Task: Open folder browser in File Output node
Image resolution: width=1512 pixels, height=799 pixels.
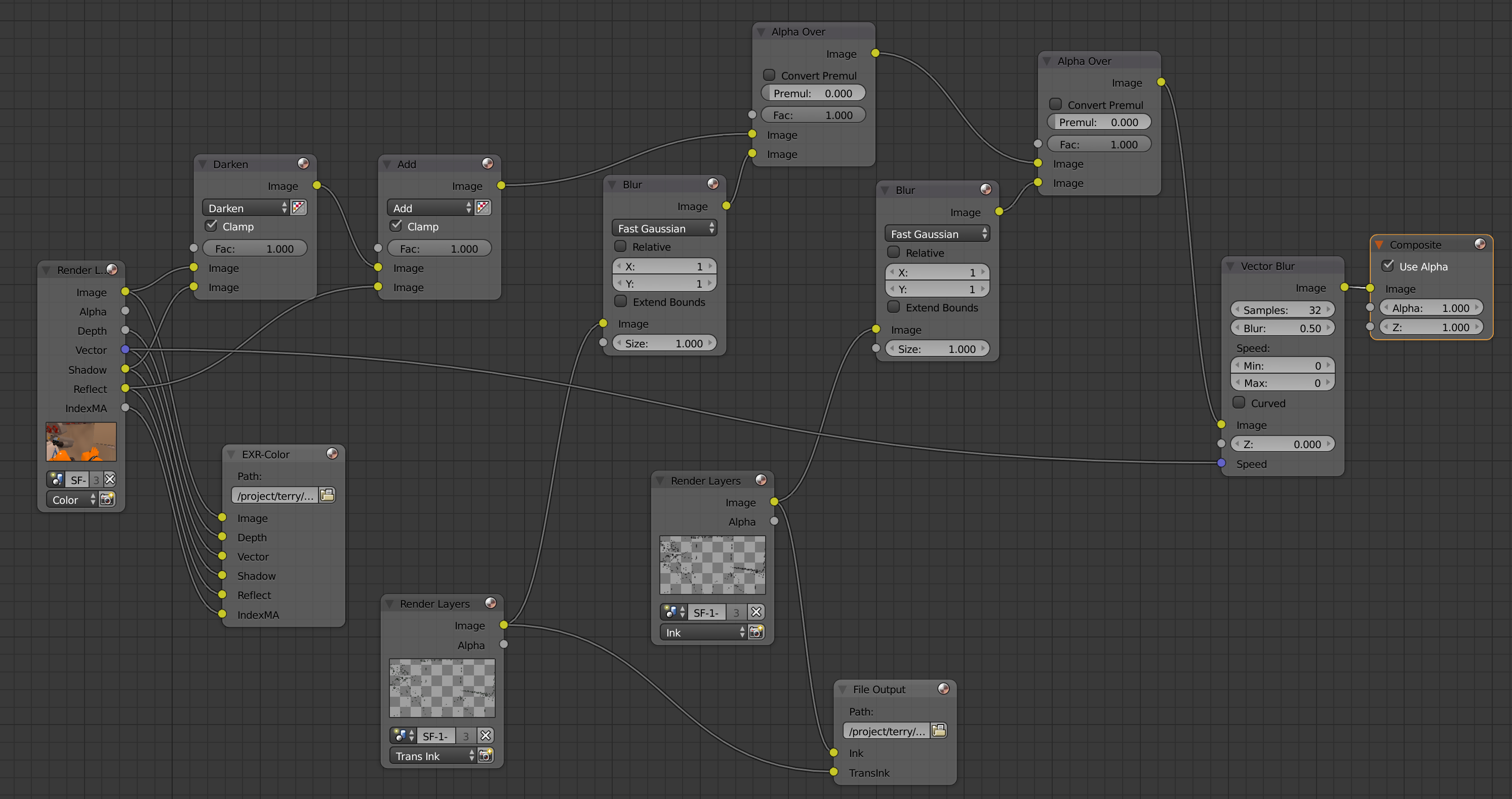Action: point(939,731)
